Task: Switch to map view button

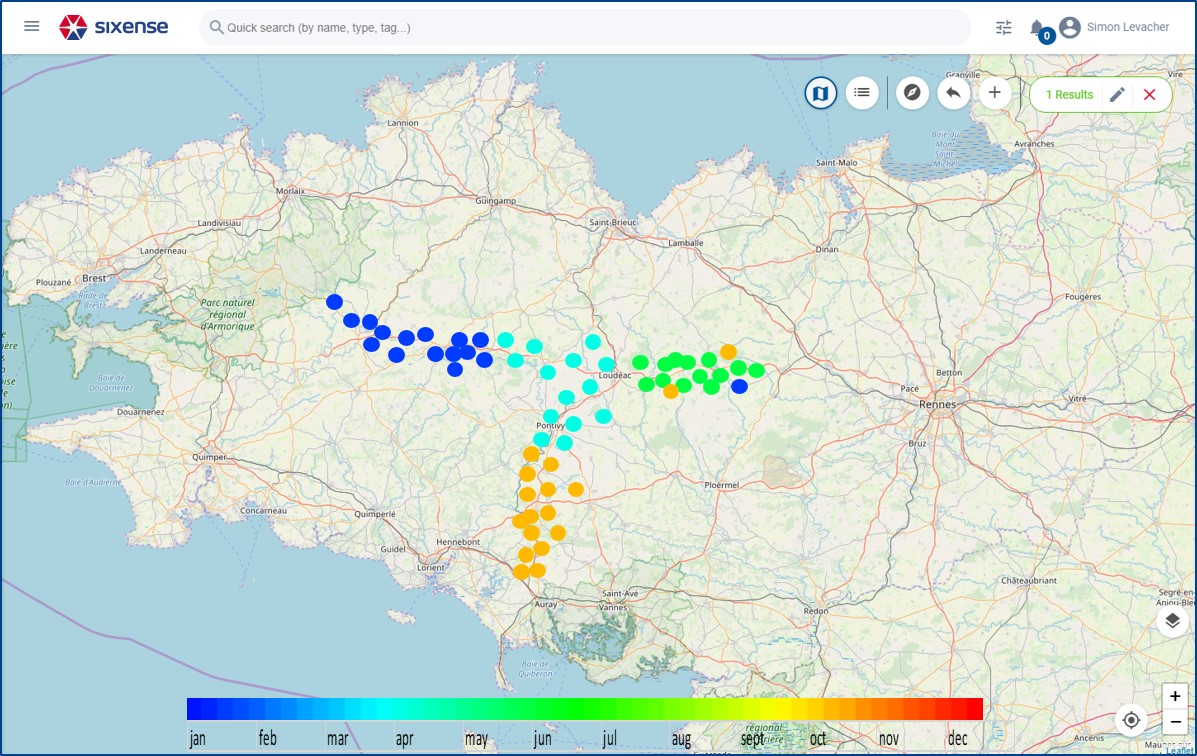Action: click(x=821, y=93)
